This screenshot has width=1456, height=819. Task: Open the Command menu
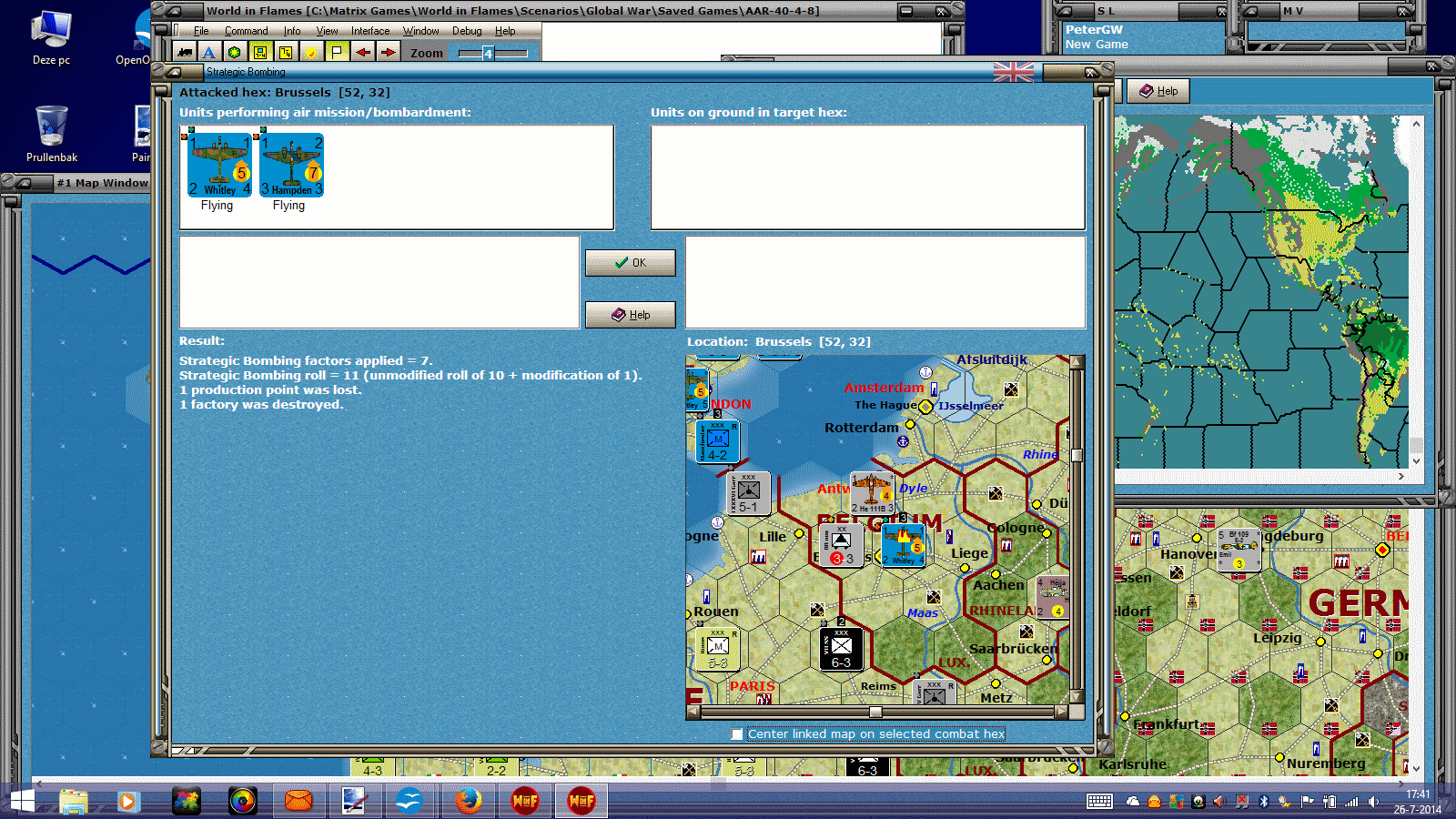(246, 30)
